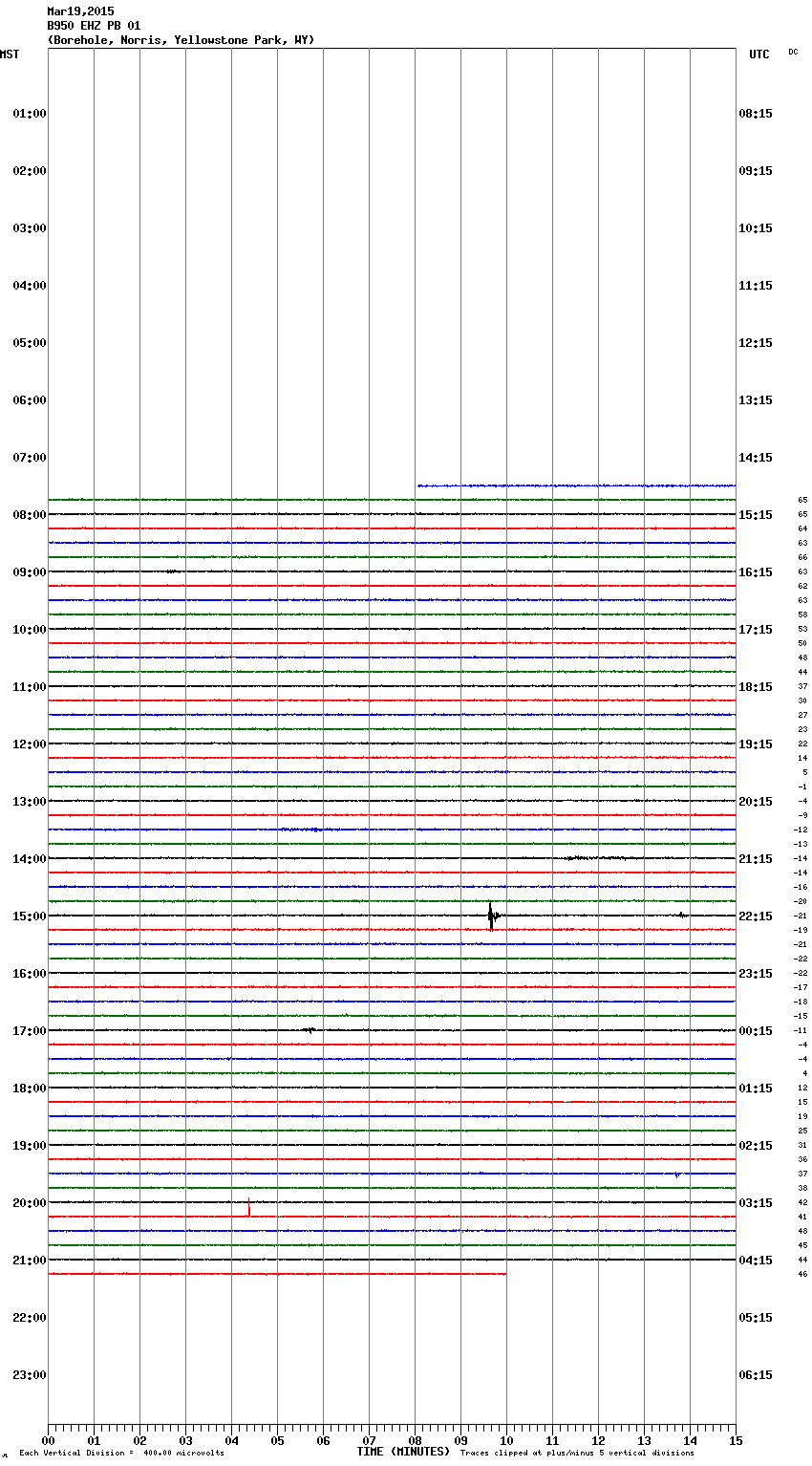Click the Borehole, Norris, Yellowstone Park location text
Image resolution: width=812 pixels, height=1466 pixels.
coord(181,40)
